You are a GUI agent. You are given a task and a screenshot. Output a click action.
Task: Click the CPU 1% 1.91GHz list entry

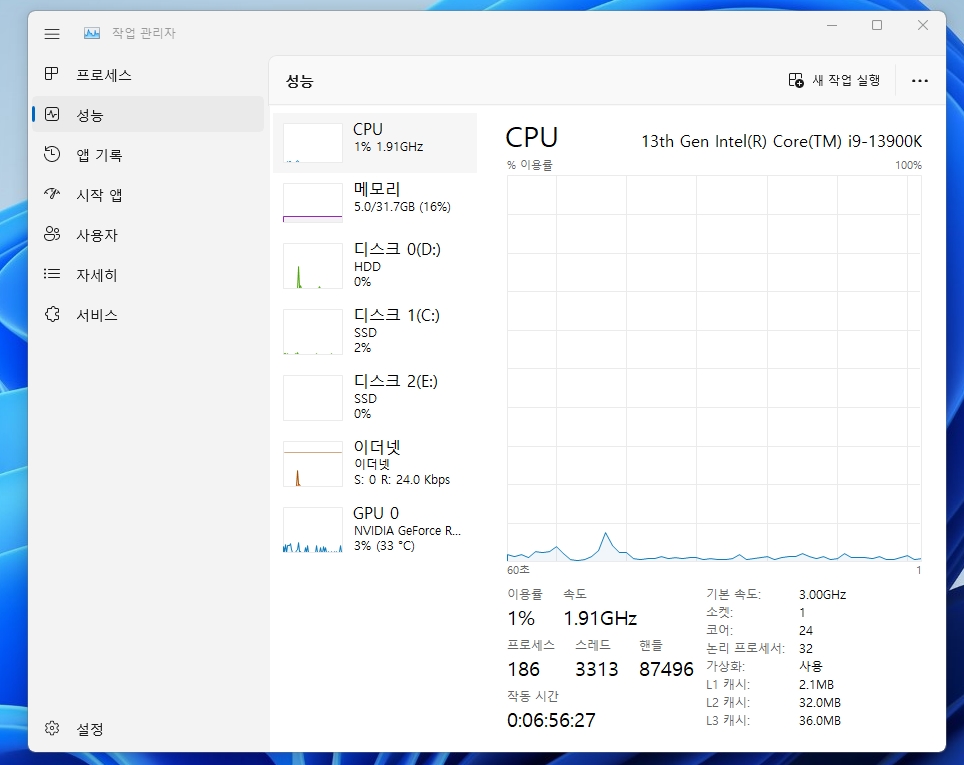(375, 143)
